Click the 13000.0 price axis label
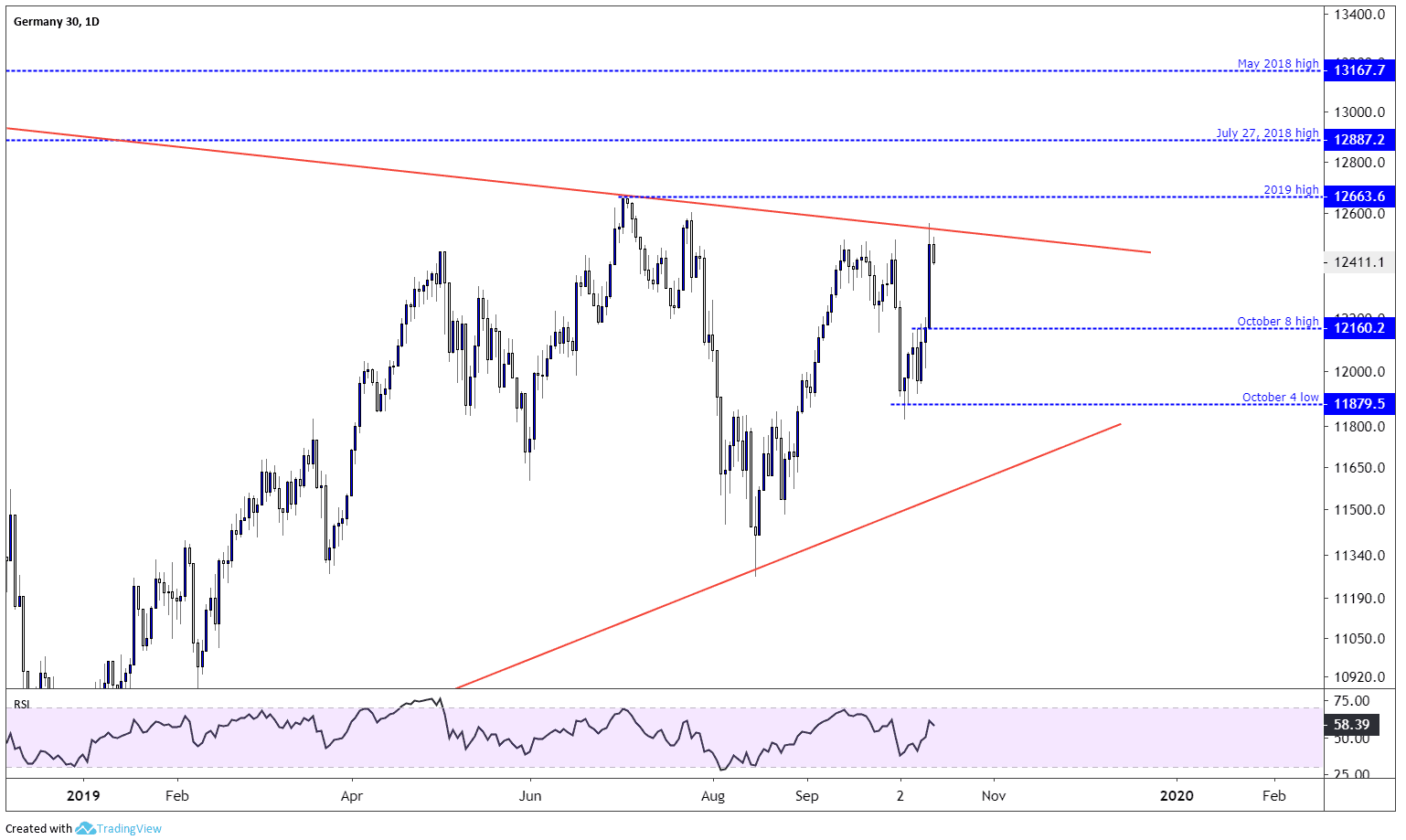 point(1359,112)
